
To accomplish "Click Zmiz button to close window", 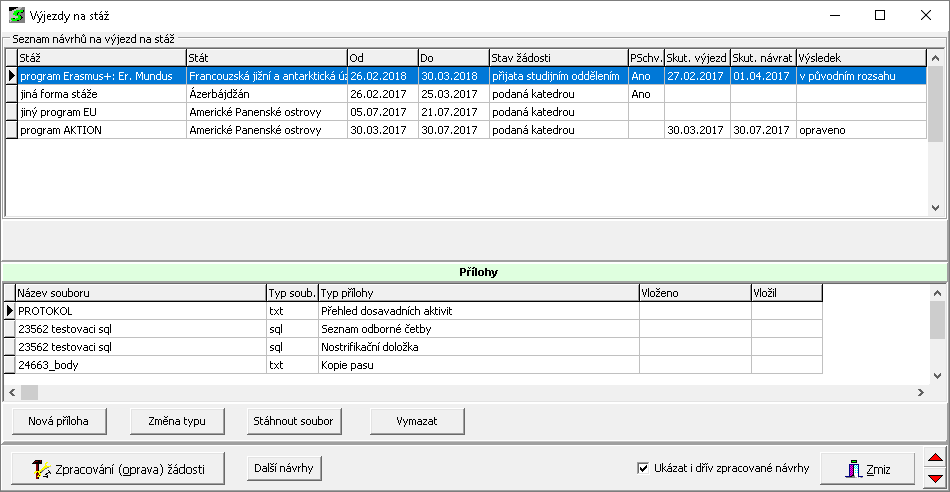I will pyautogui.click(x=867, y=468).
